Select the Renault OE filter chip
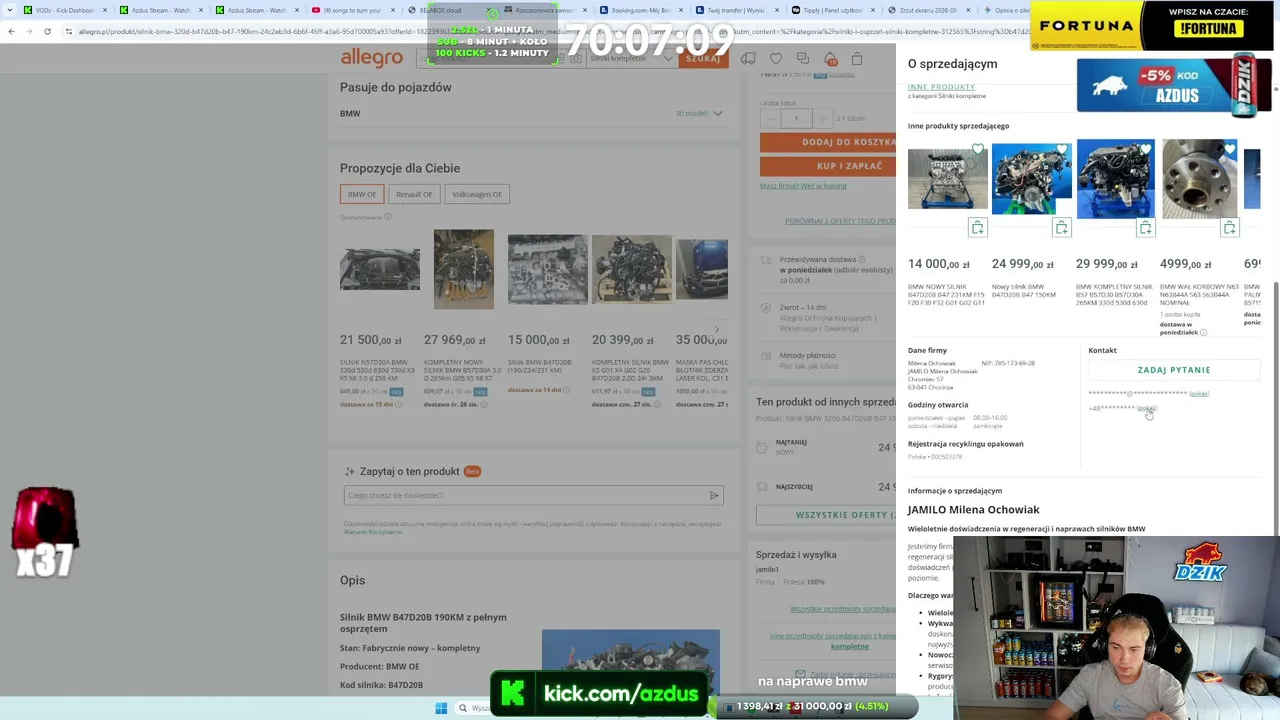The width and height of the screenshot is (1280, 720). pos(414,194)
